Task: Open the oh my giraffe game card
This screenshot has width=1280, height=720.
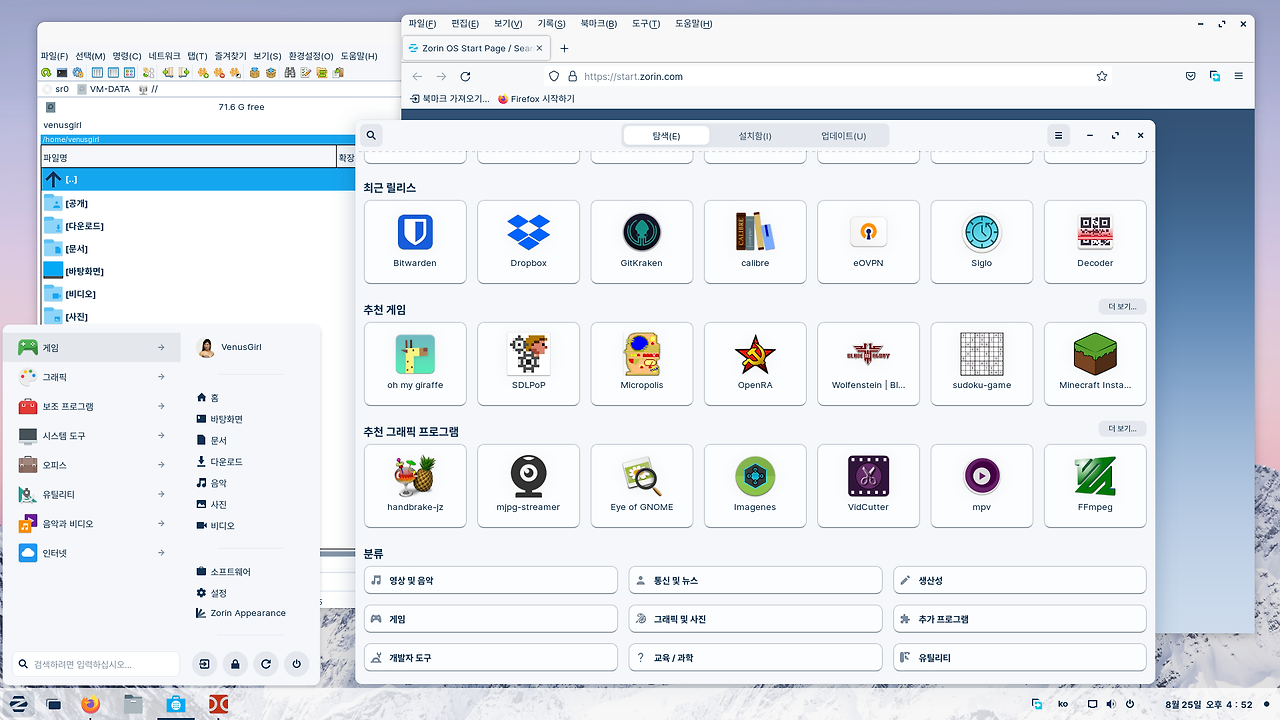Action: (415, 363)
